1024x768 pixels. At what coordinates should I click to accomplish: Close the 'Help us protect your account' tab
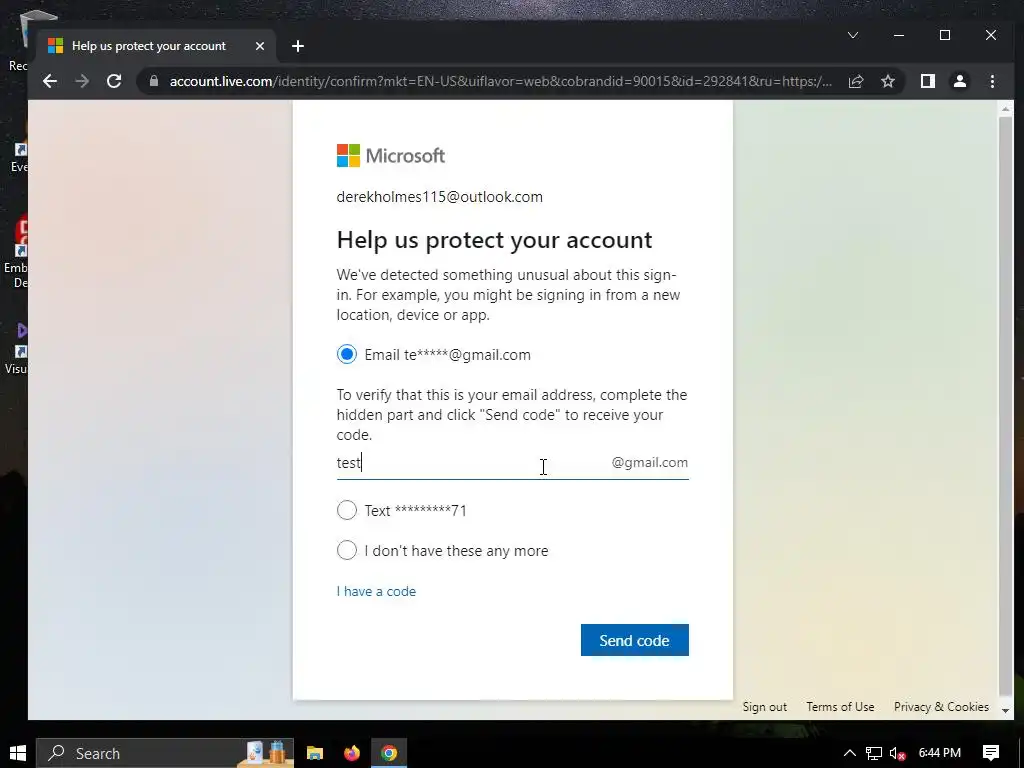pos(260,46)
